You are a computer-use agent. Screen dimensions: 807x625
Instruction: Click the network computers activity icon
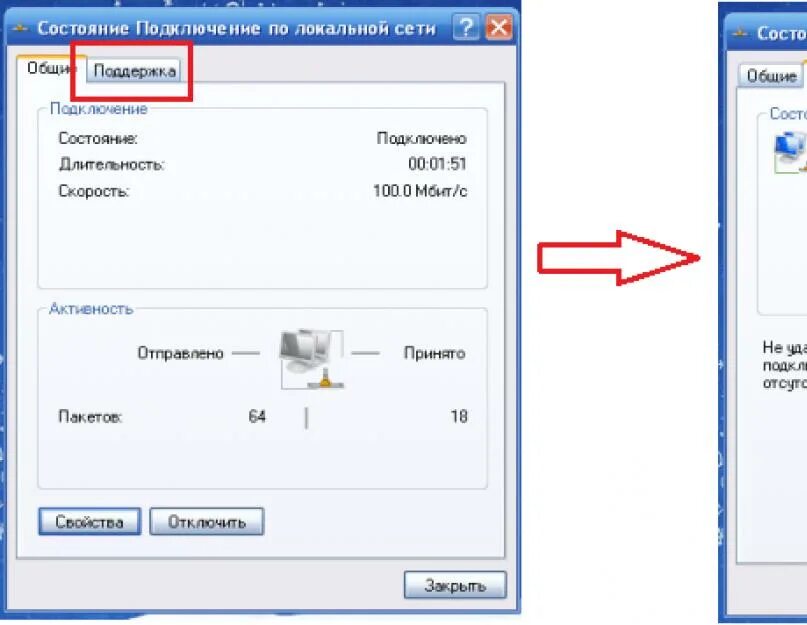(x=312, y=359)
